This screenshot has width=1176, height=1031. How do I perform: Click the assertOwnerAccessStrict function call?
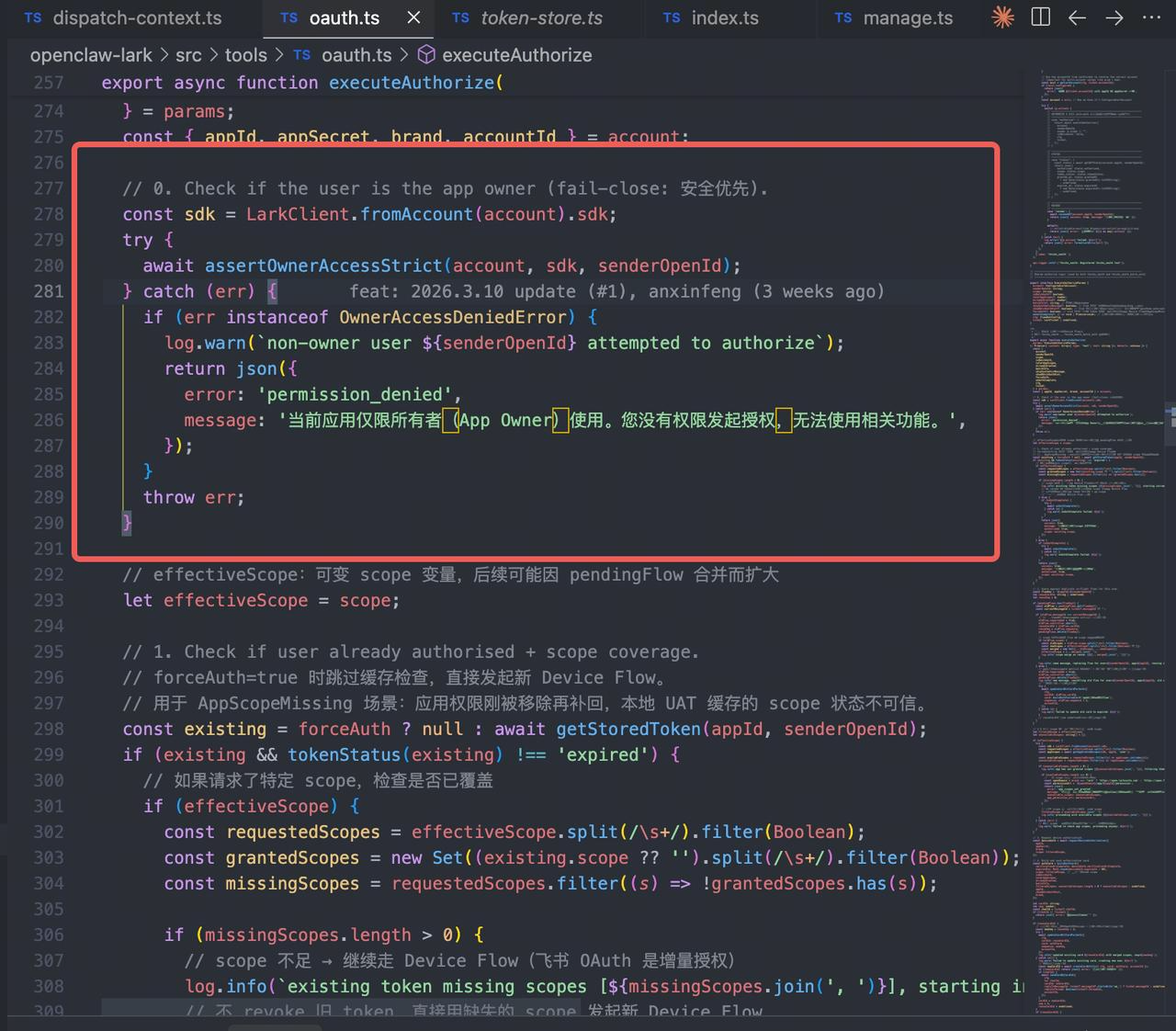(323, 266)
